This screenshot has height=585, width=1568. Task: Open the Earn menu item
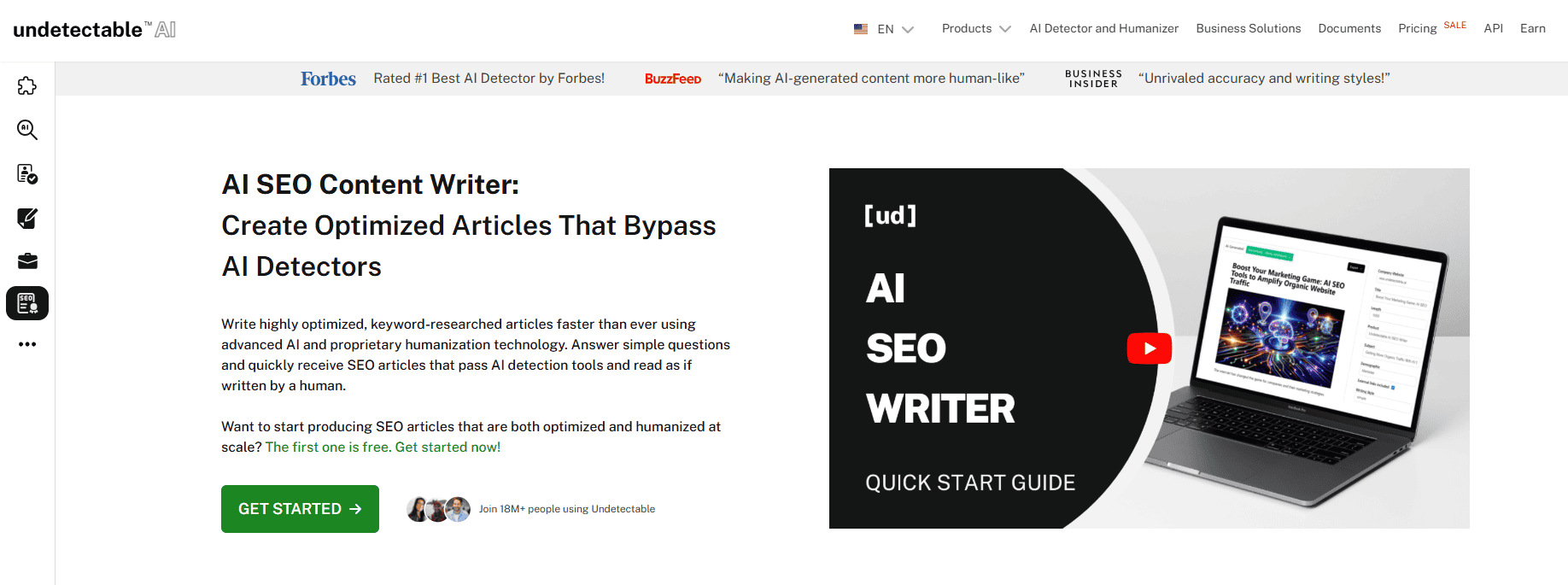click(1533, 28)
